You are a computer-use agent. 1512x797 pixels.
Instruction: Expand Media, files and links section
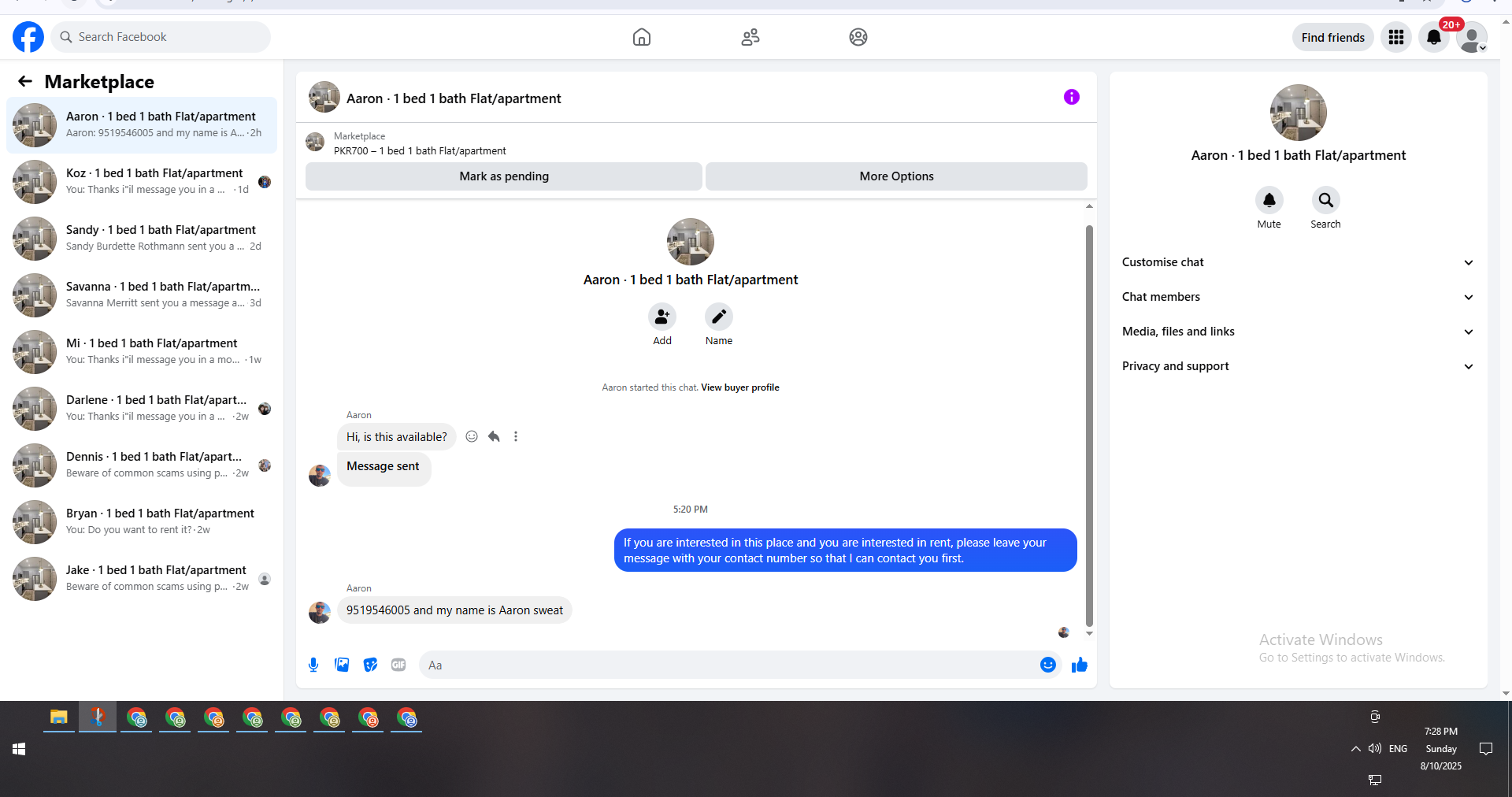click(1298, 332)
